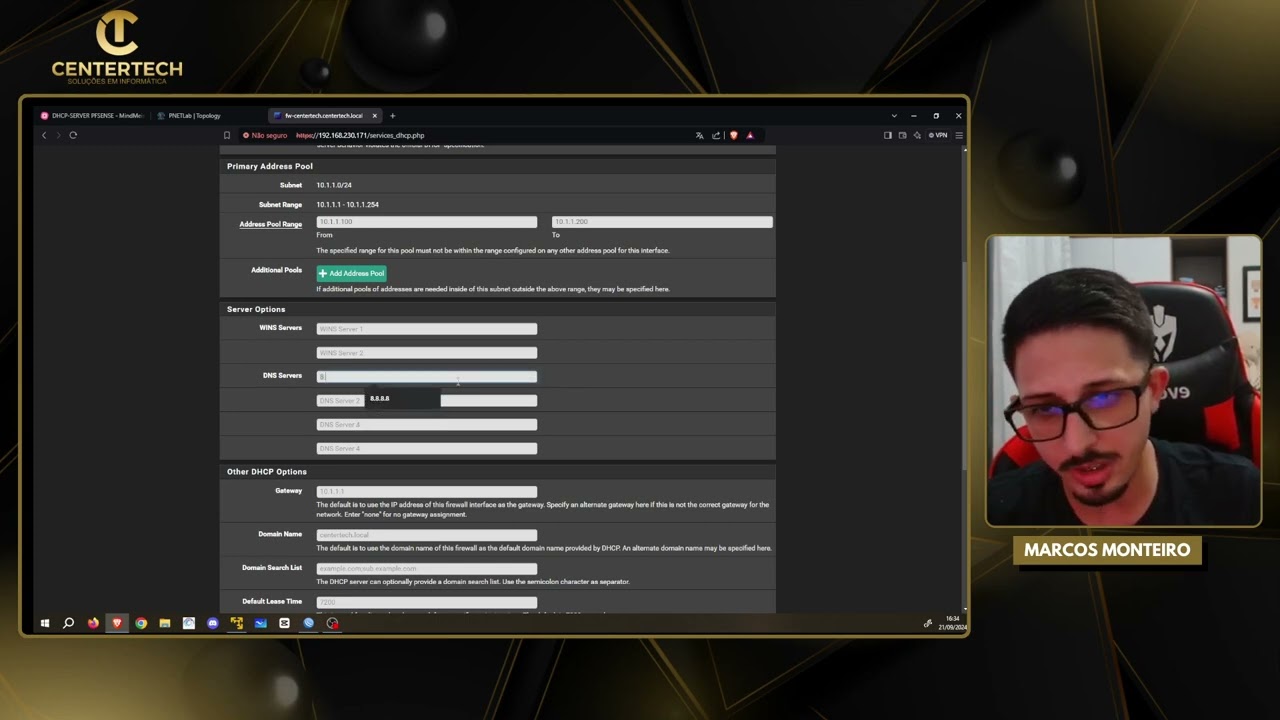Click the CapCut icon in the taskbar
The height and width of the screenshot is (720, 1280).
click(x=284, y=623)
